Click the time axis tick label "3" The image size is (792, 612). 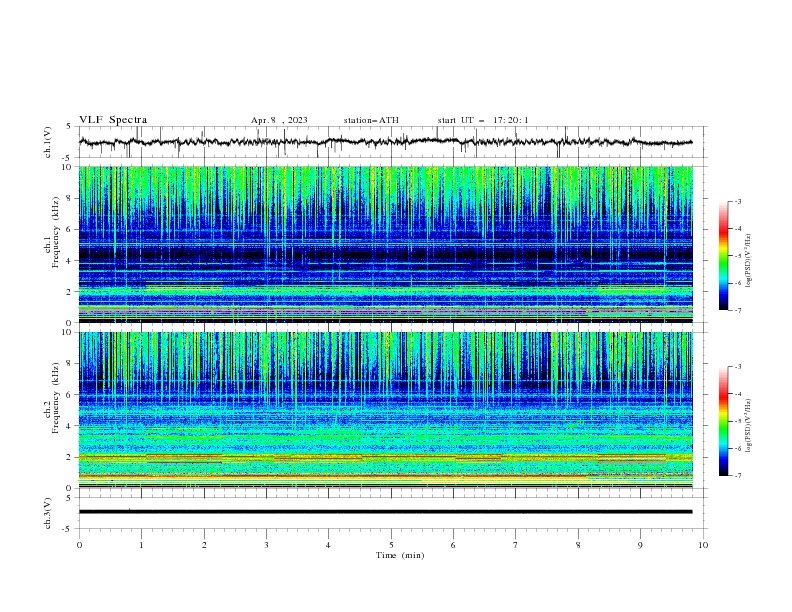click(266, 545)
